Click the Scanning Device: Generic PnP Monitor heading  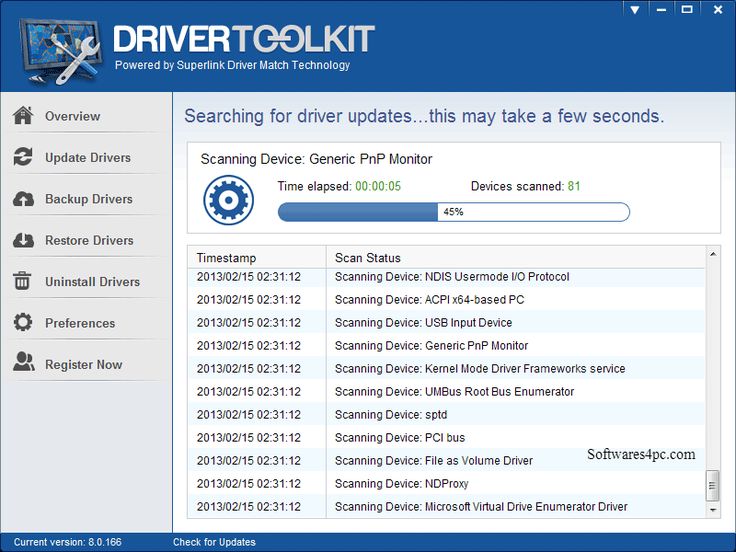tap(316, 159)
